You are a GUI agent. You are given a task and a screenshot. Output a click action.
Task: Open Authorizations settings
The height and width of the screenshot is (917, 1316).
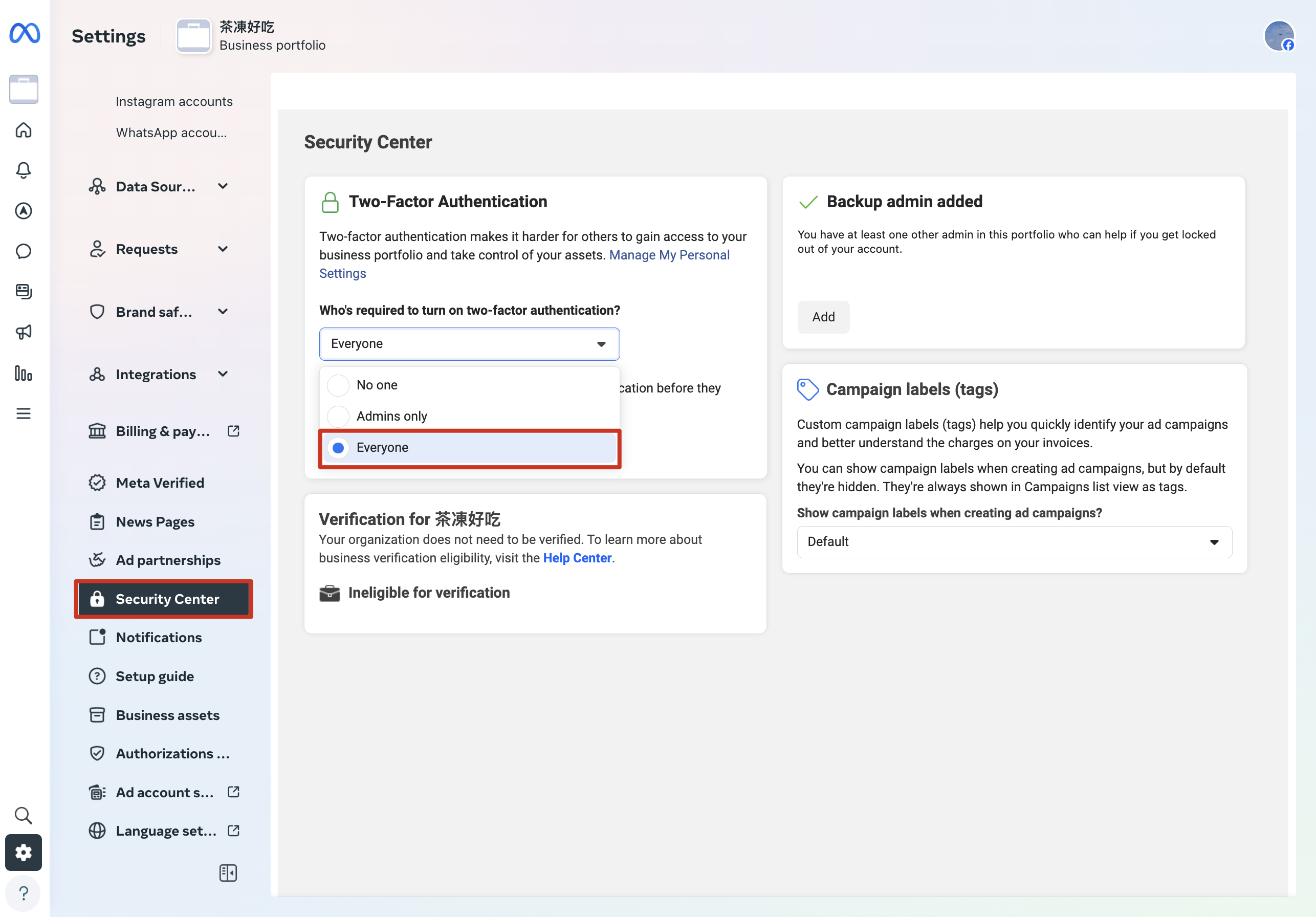click(x=172, y=754)
